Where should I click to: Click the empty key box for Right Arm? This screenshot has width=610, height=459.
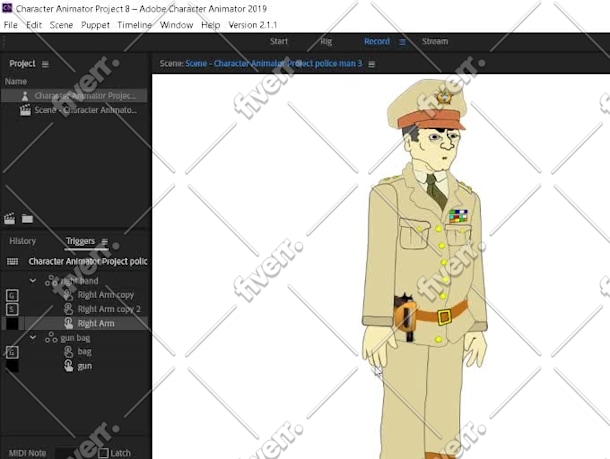(x=12, y=324)
